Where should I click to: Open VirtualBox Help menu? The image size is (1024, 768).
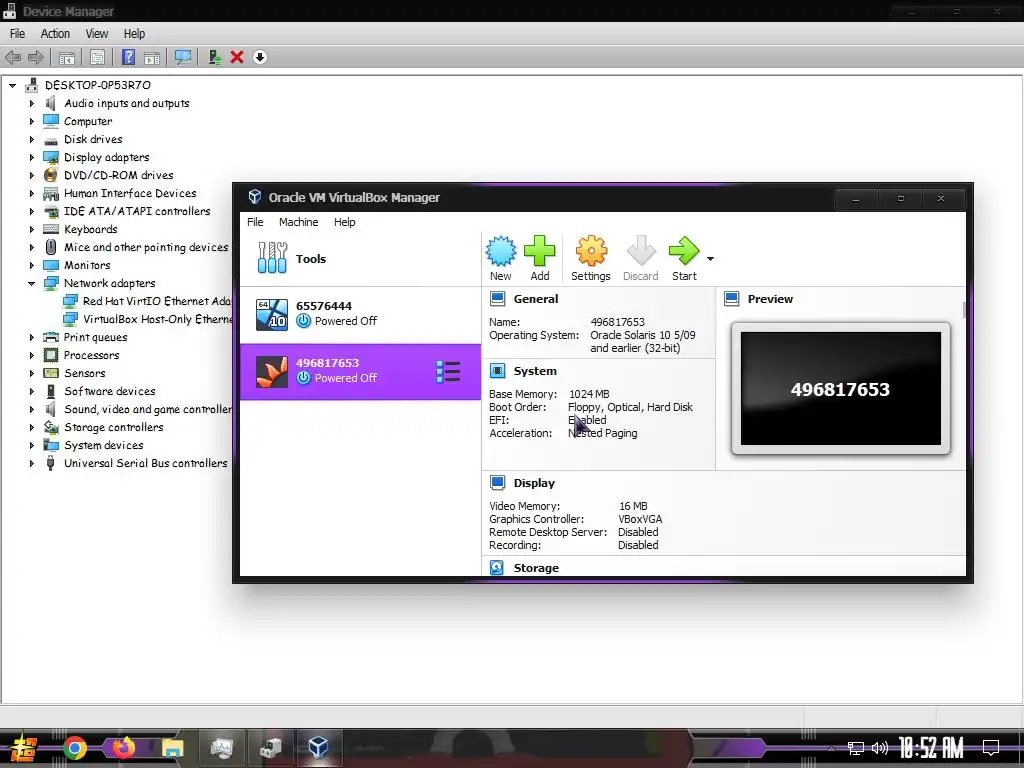(x=345, y=222)
